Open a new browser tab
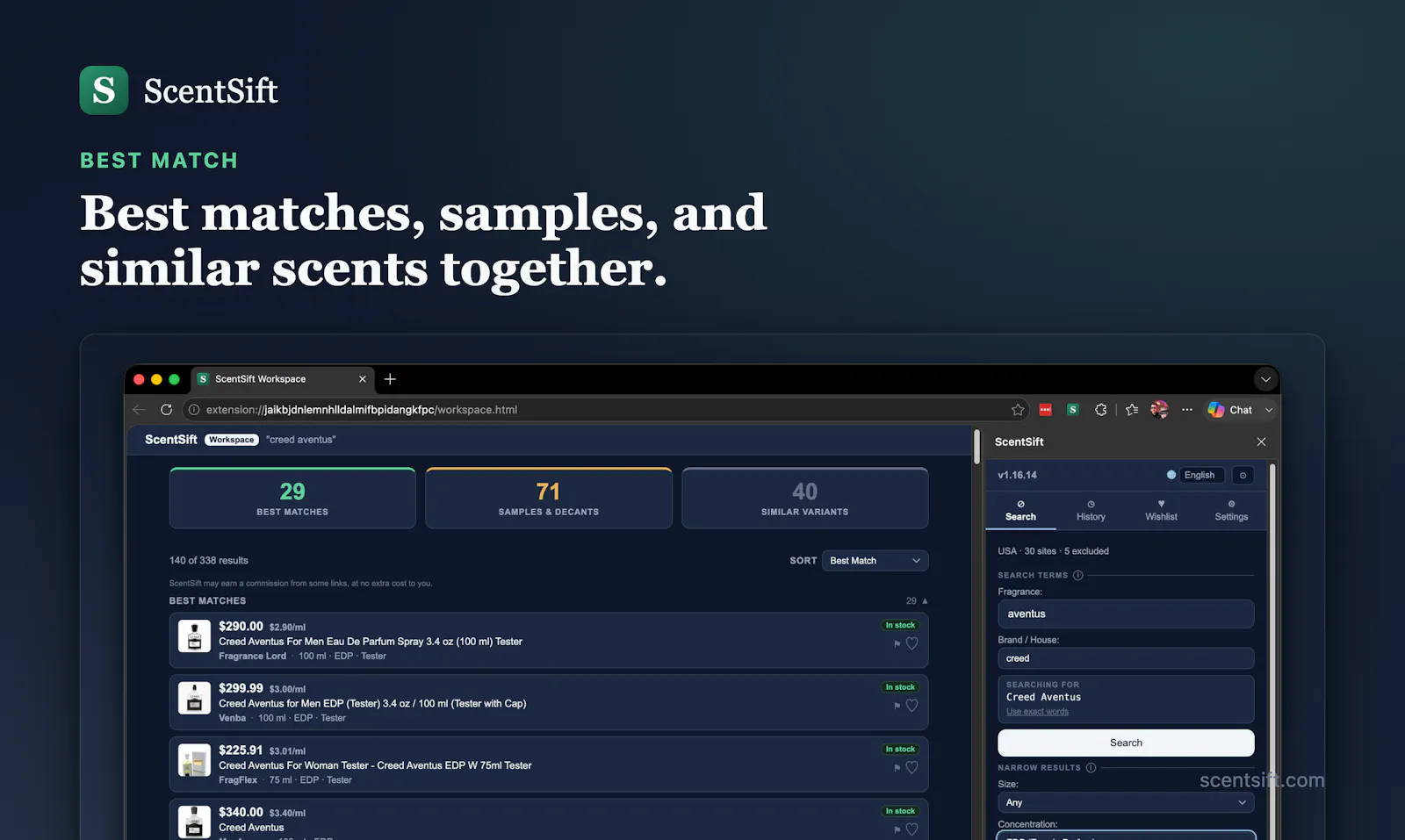 pyautogui.click(x=390, y=379)
